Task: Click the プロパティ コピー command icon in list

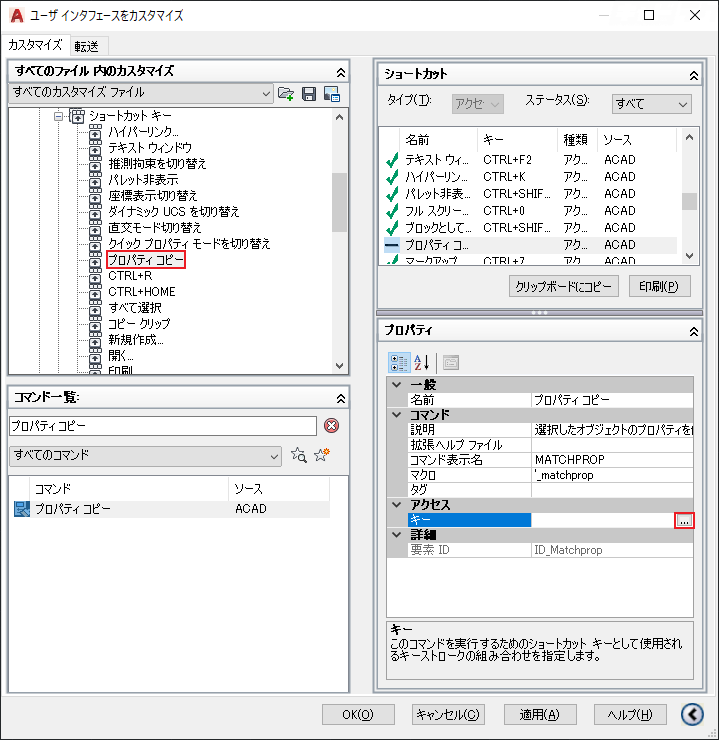Action: [22, 509]
